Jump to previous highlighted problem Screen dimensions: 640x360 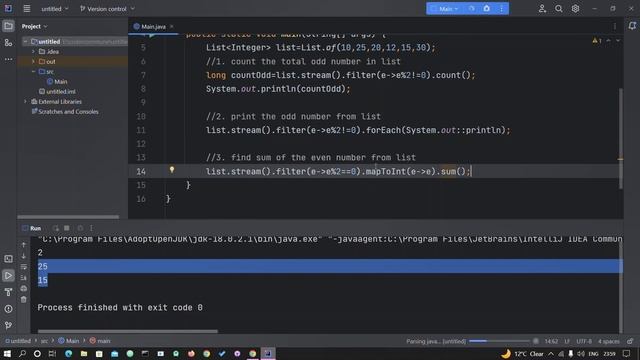pos(609,40)
